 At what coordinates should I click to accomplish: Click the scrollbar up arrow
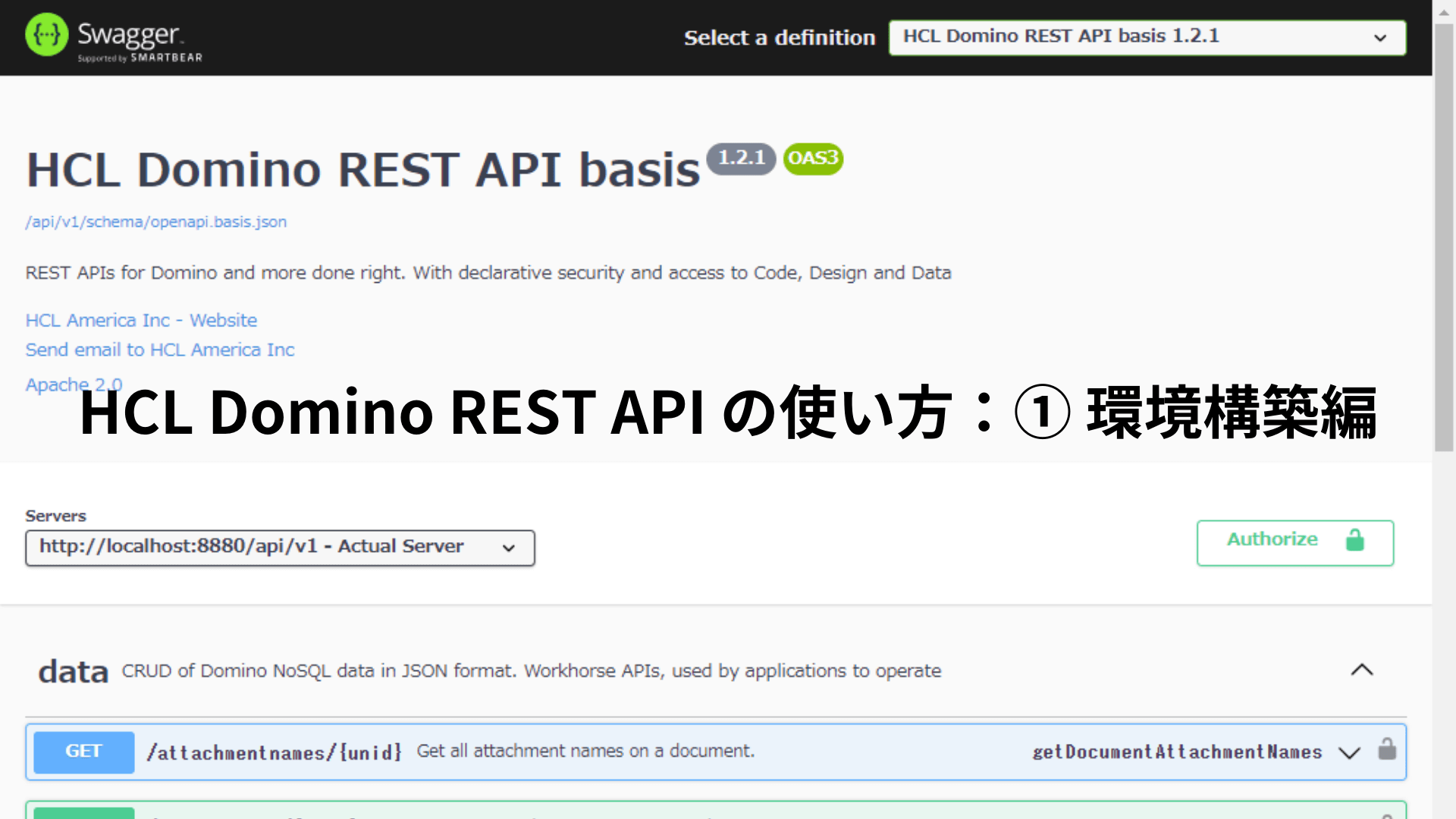coord(1444,11)
